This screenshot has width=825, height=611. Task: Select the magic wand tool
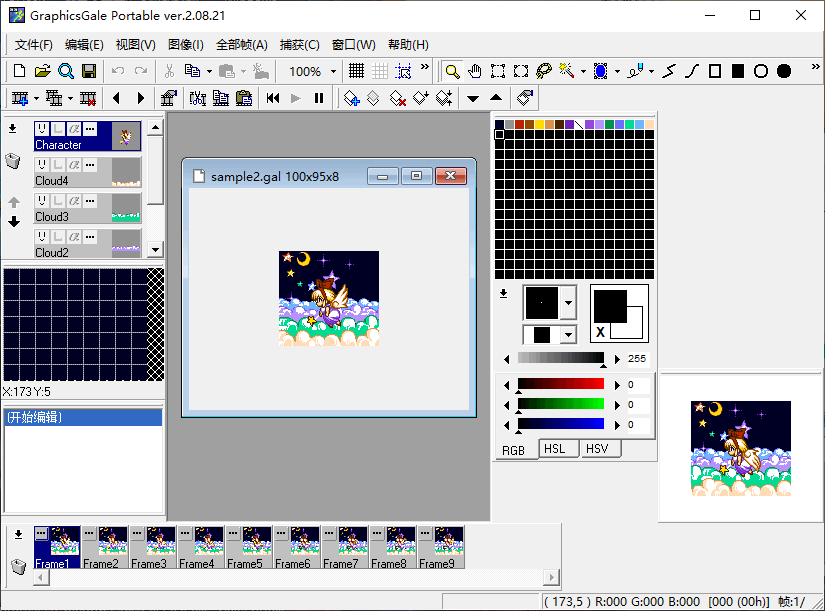pyautogui.click(x=567, y=71)
